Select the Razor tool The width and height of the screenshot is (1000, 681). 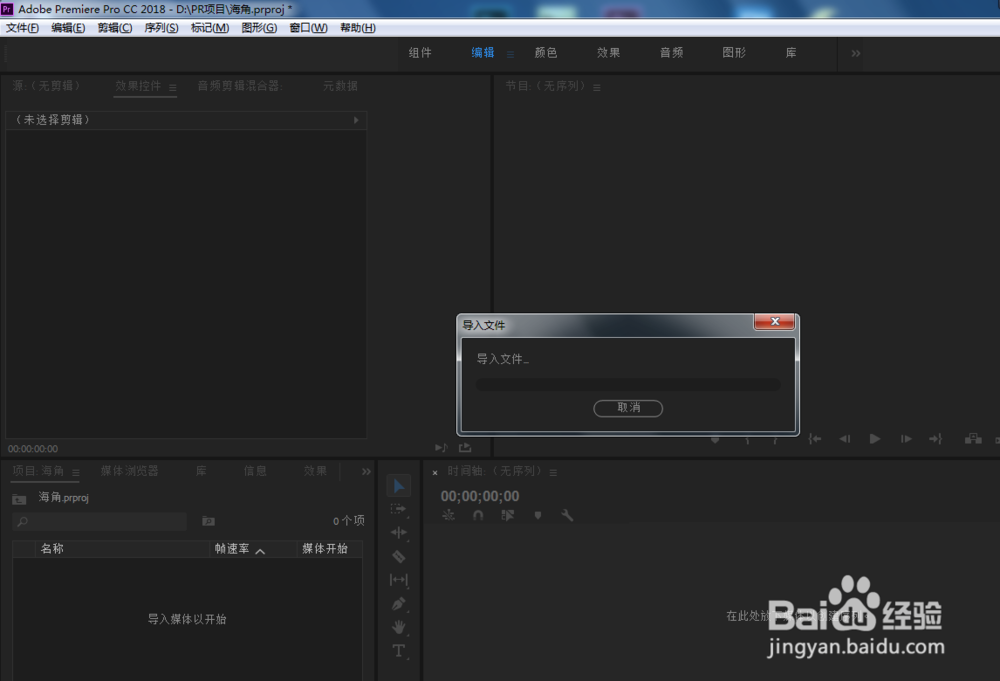[399, 557]
